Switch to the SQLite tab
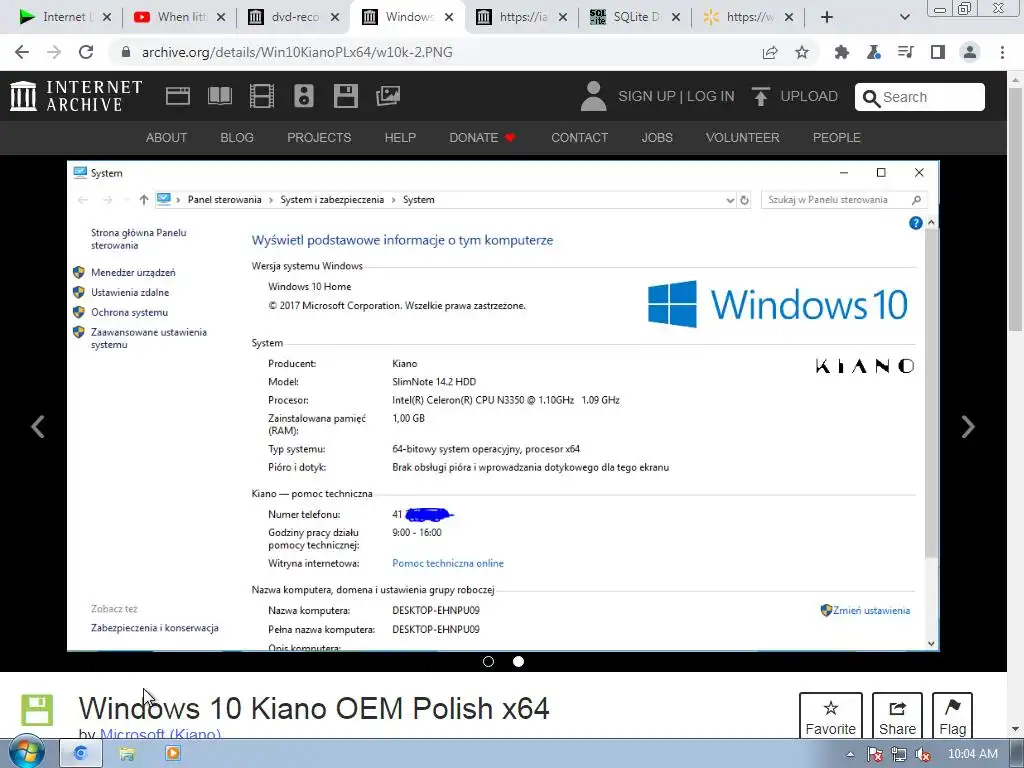The width and height of the screenshot is (1024, 768). point(635,17)
